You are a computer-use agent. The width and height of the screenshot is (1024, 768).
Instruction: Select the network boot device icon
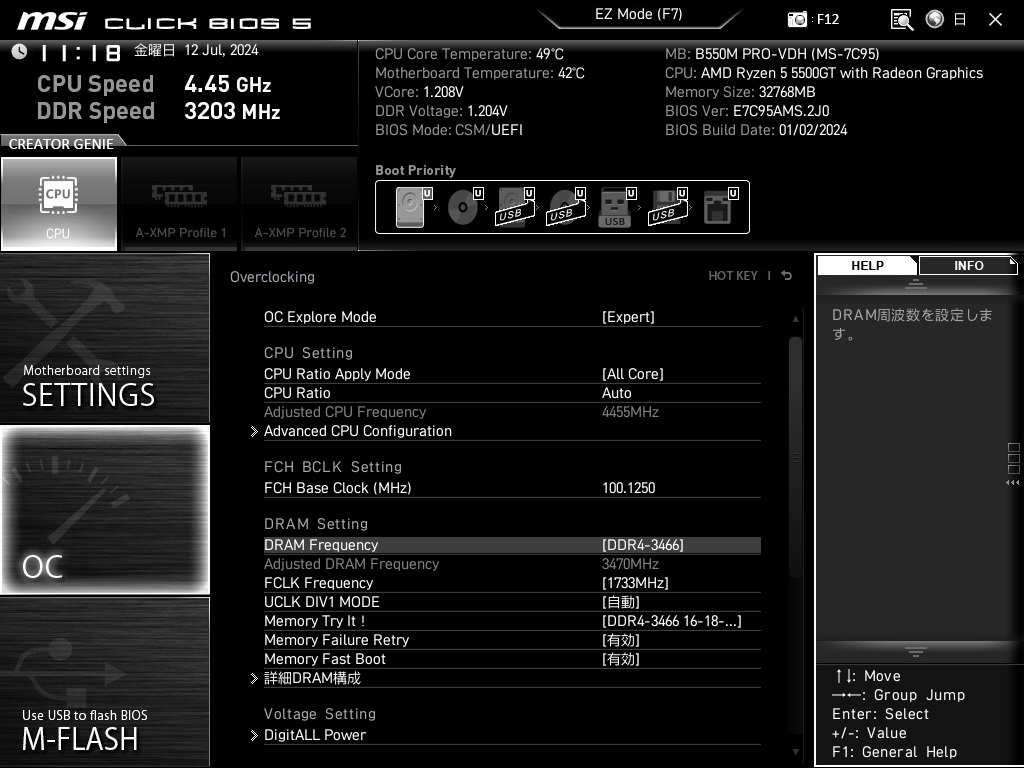[720, 207]
